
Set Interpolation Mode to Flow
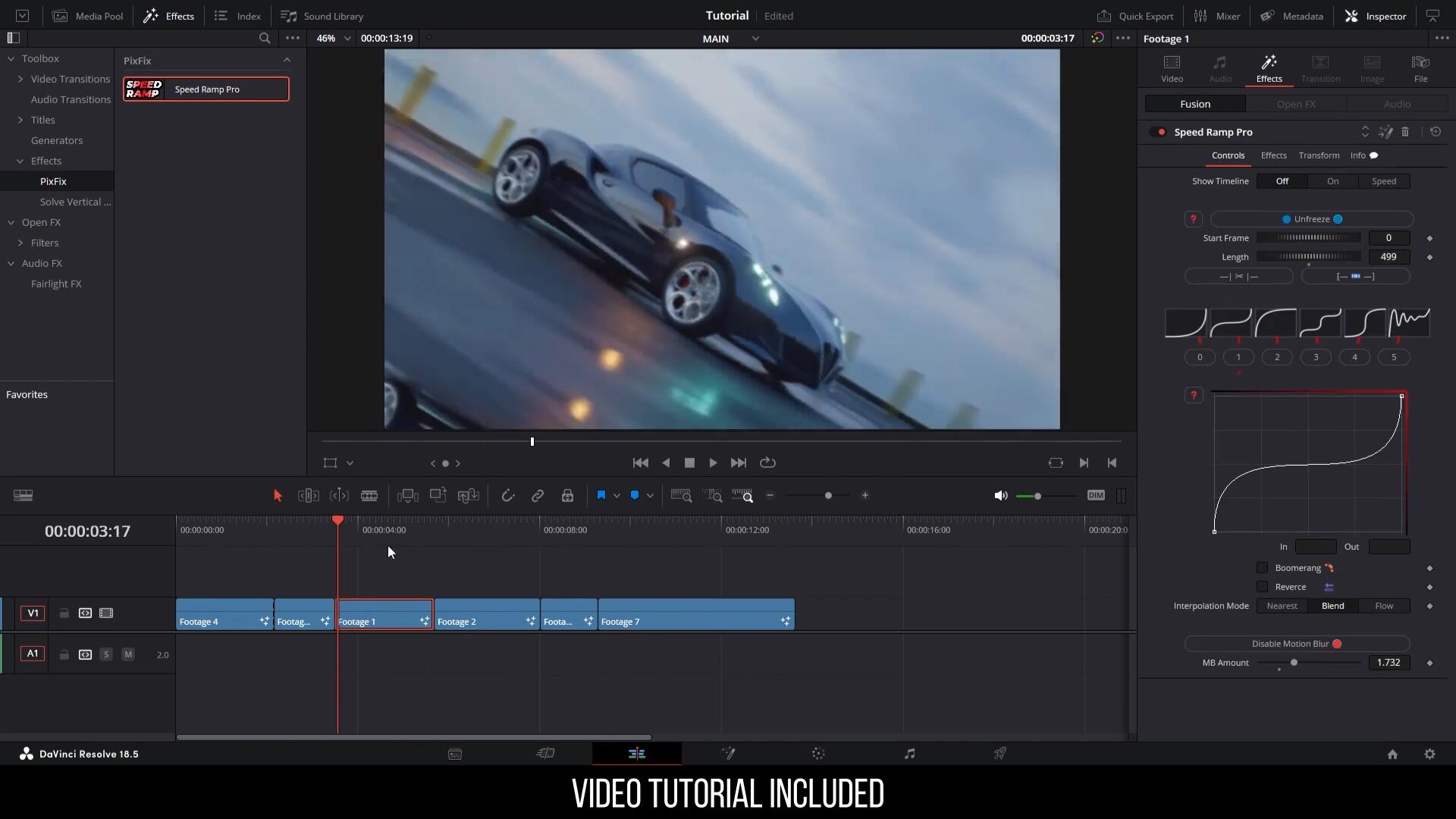tap(1384, 606)
